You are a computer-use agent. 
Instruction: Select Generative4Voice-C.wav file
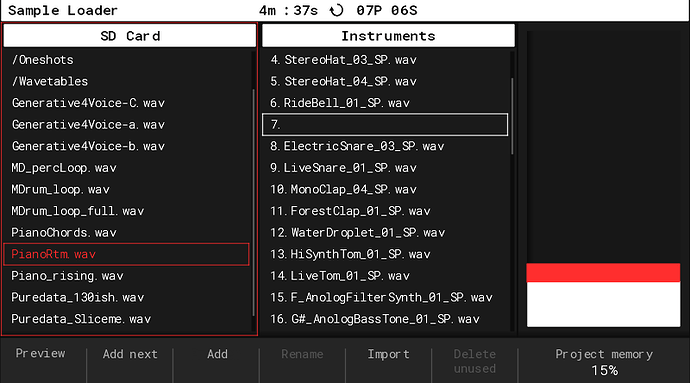point(88,103)
